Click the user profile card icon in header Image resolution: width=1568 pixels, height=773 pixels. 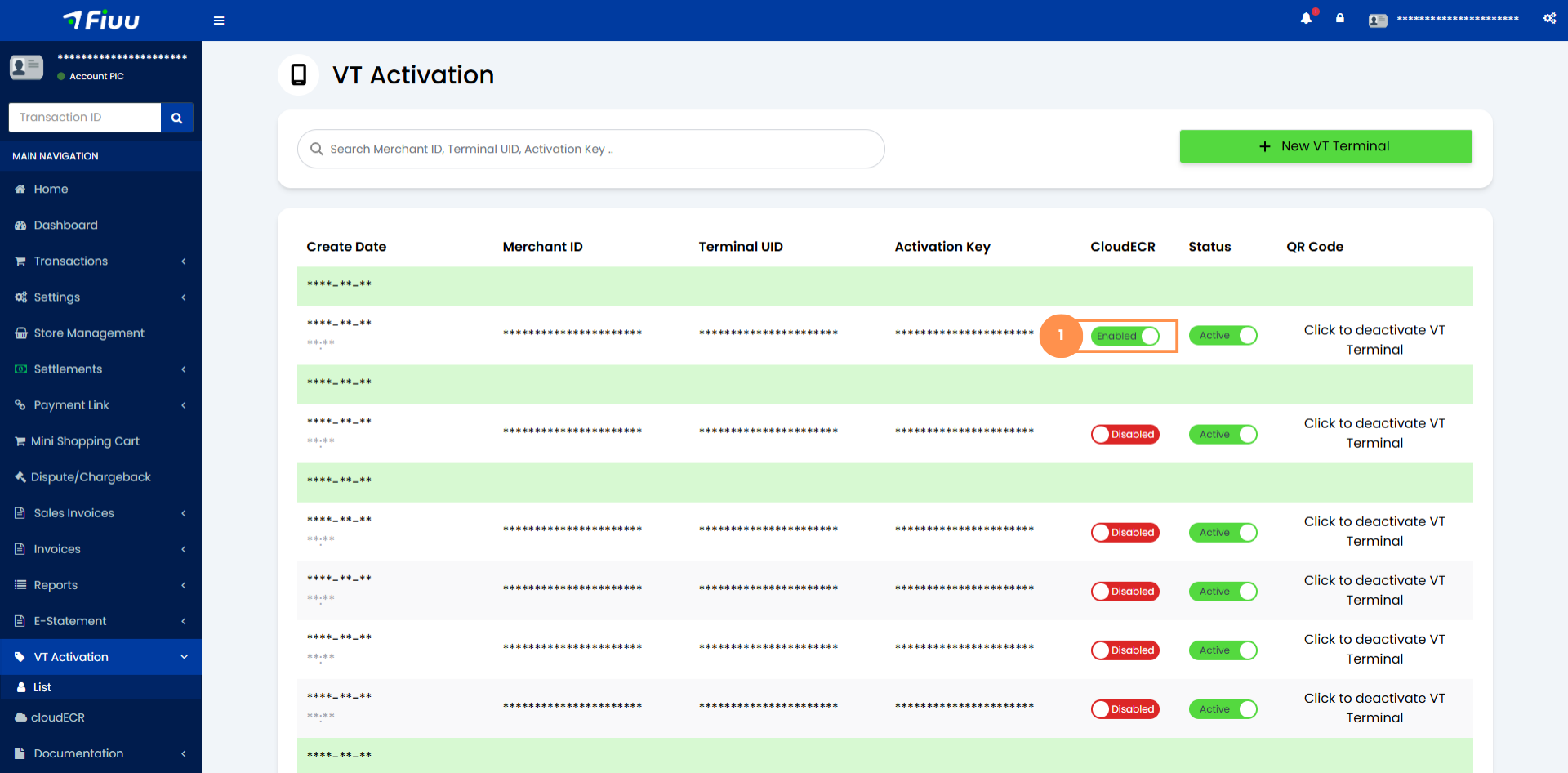1378,20
